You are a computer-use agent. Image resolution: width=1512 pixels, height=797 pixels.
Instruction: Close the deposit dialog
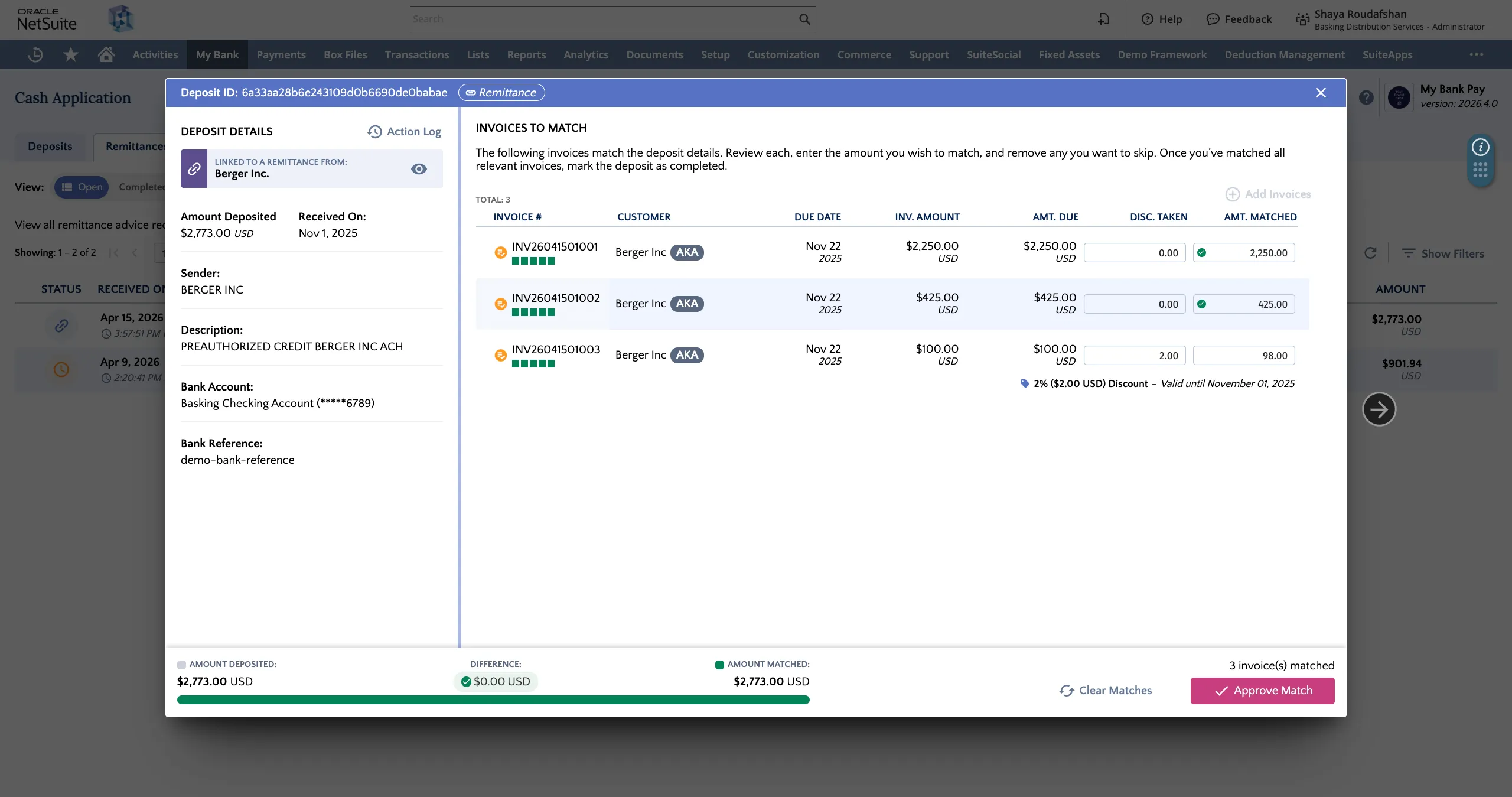click(x=1321, y=93)
